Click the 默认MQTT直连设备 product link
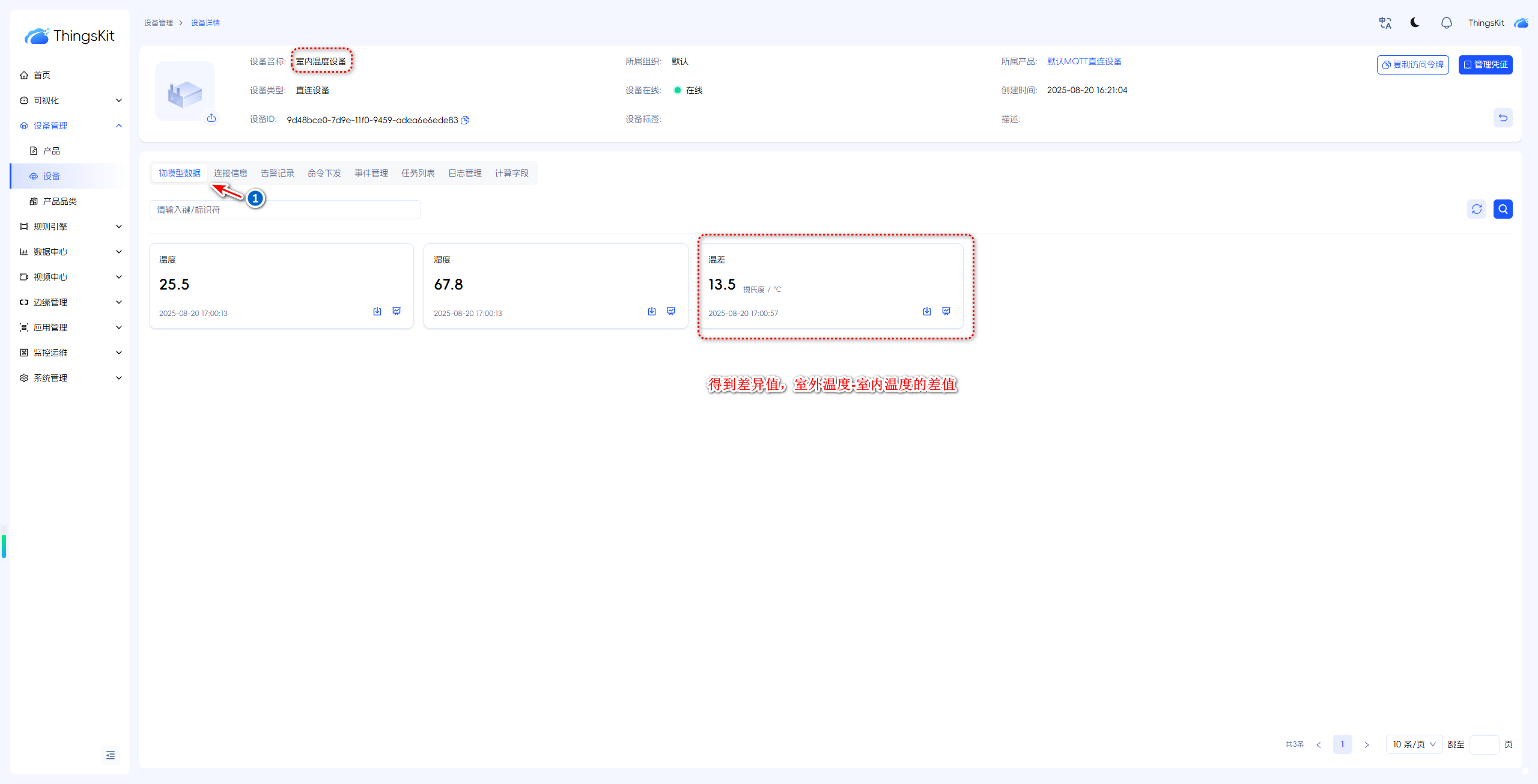1538x784 pixels. (x=1084, y=61)
